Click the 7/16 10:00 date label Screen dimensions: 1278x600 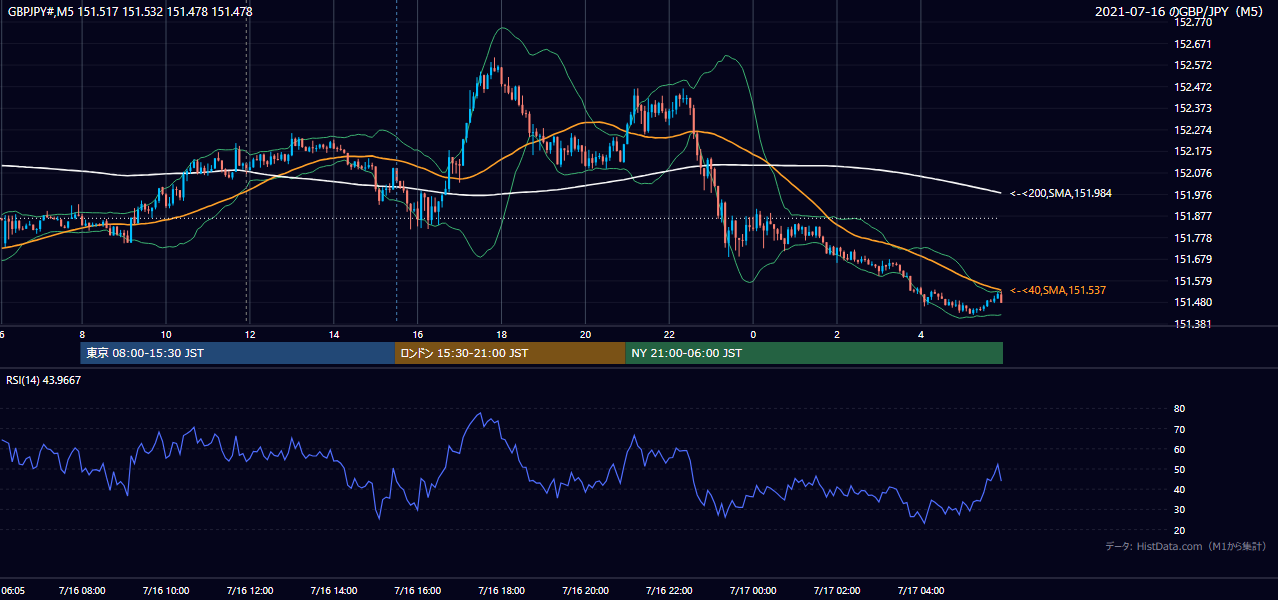(x=166, y=590)
